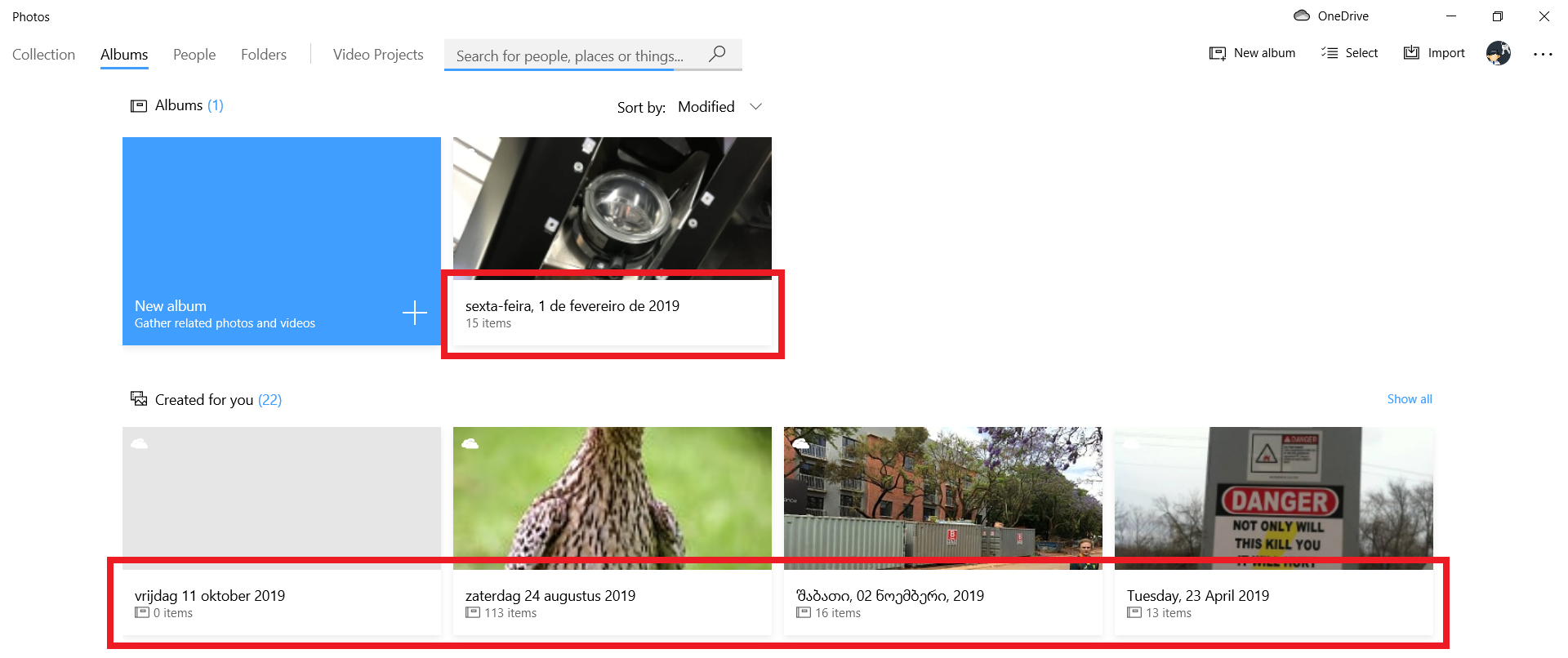
Task: Open the zaterdag 24 augustus 2019 bird thumbnail
Action: (612, 498)
